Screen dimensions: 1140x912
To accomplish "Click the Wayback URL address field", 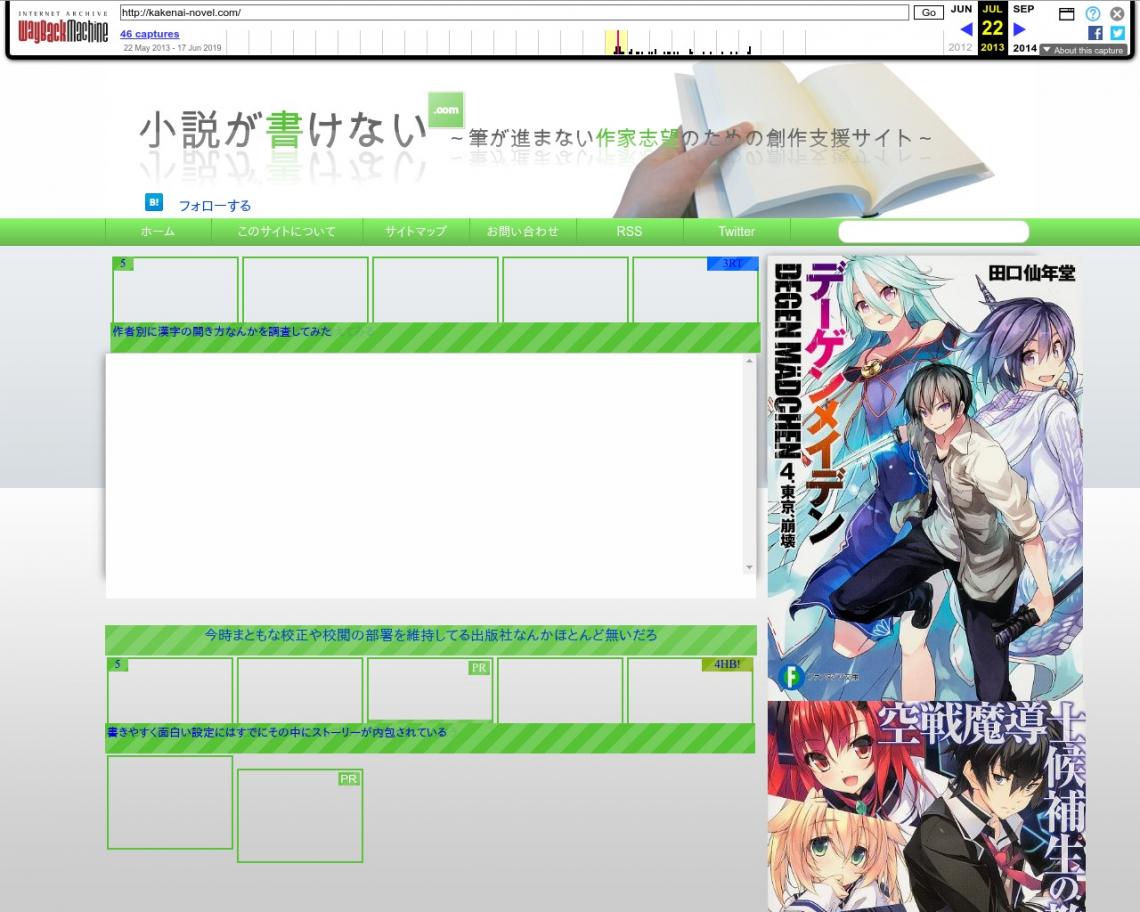I will 514,12.
